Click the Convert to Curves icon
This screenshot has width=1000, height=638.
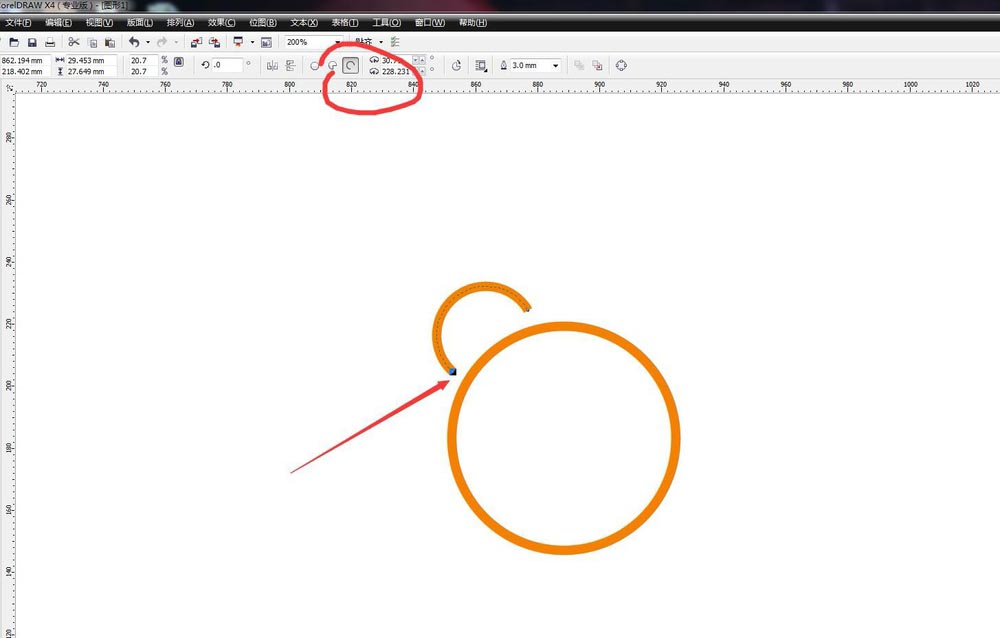click(621, 66)
